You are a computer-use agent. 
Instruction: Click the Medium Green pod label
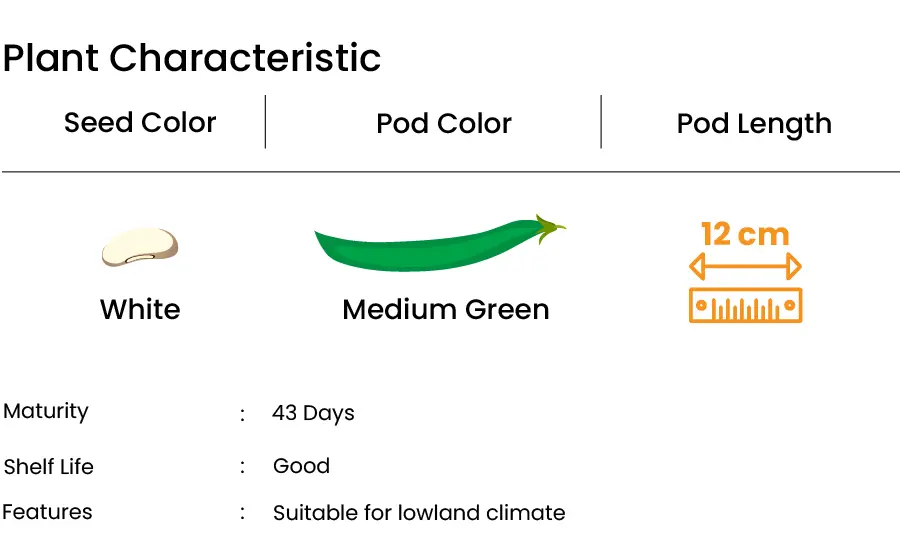pos(446,309)
